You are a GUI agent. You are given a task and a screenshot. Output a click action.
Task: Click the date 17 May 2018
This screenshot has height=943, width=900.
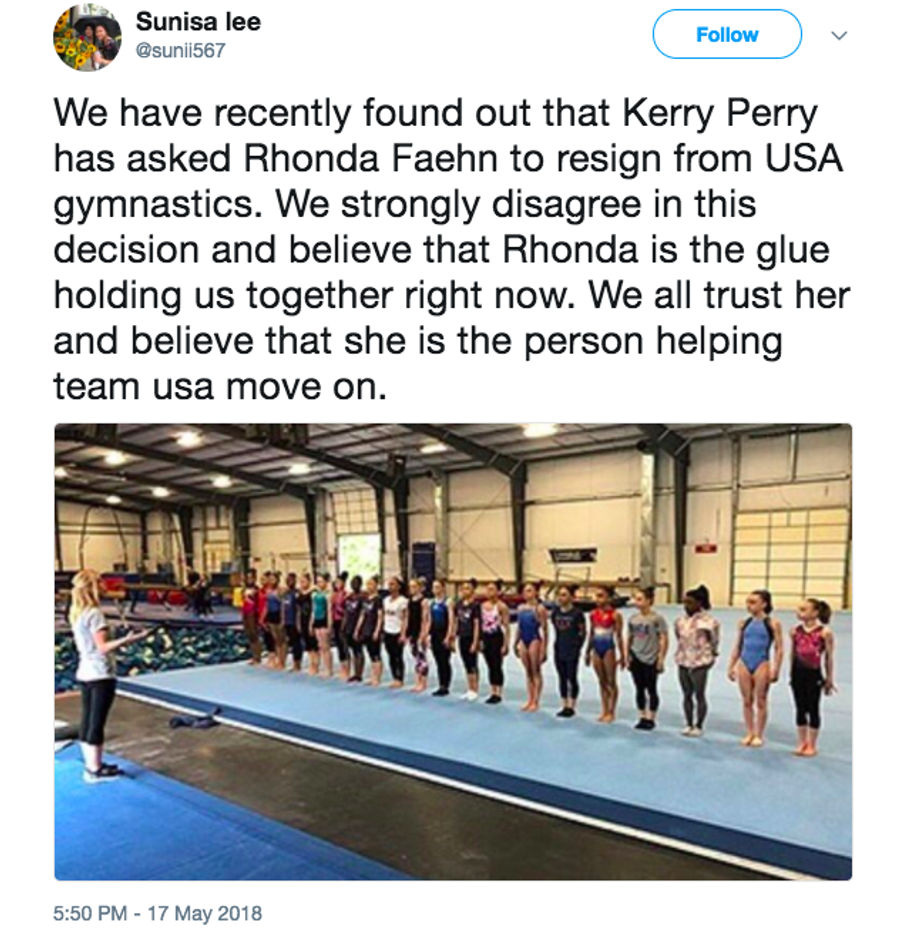click(205, 913)
